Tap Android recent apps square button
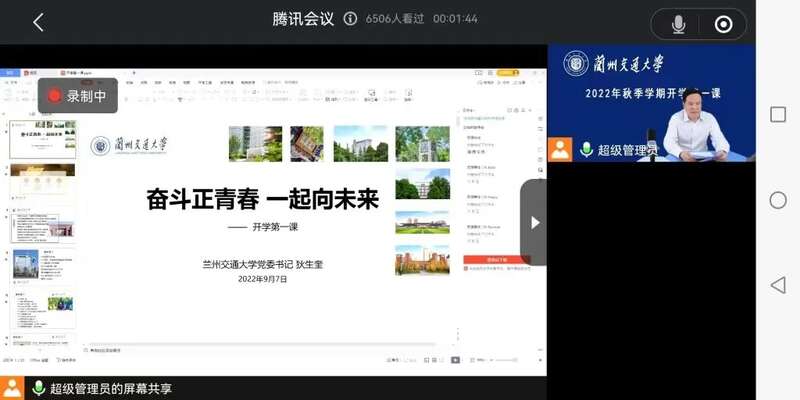 778,114
